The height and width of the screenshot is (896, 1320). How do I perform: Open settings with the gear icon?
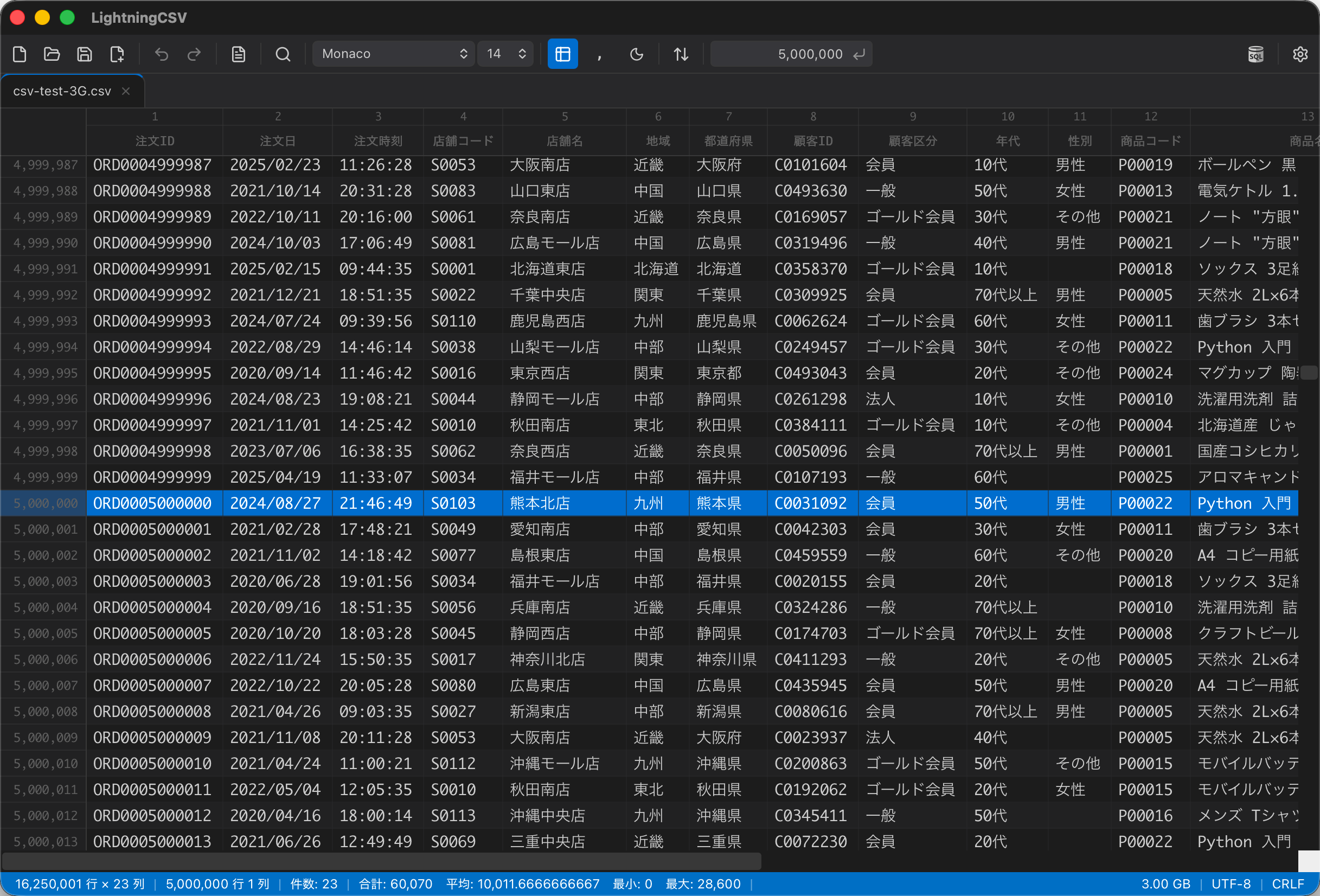coord(1300,54)
